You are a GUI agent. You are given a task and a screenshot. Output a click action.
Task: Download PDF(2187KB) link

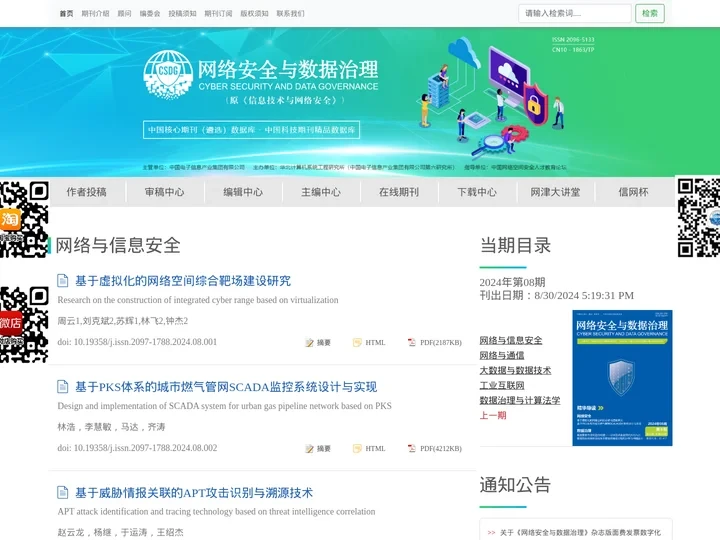(441, 343)
